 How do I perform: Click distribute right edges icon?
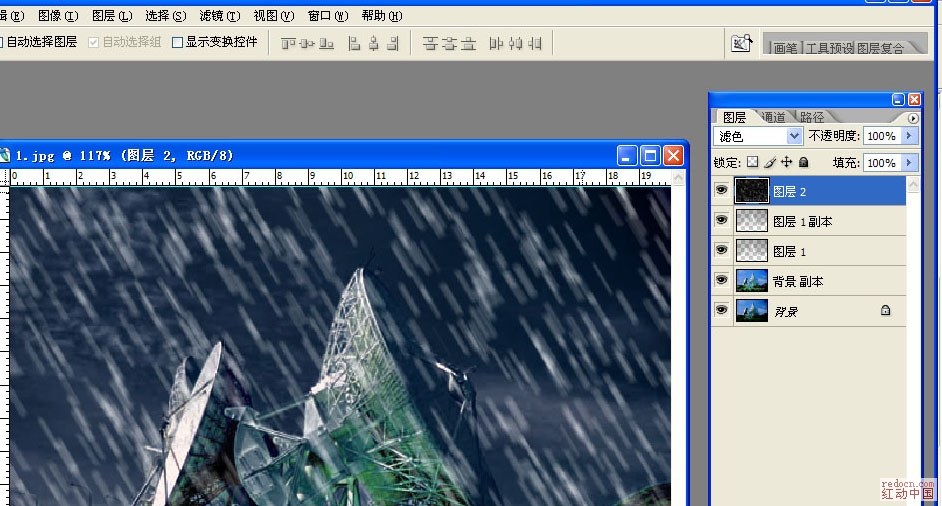coord(535,43)
